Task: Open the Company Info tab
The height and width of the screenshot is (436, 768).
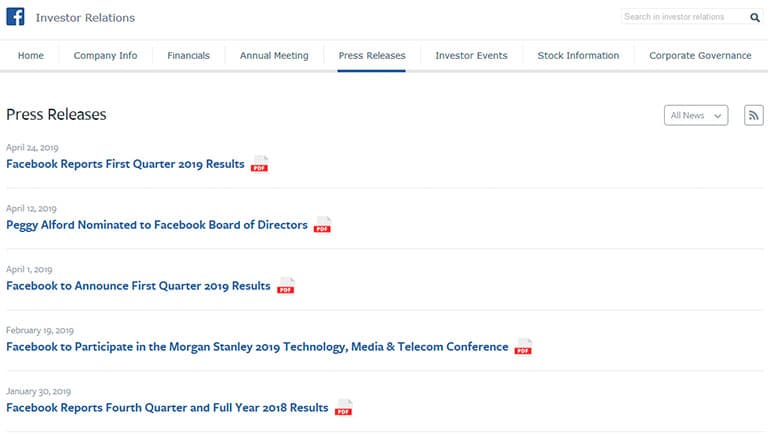Action: (105, 55)
